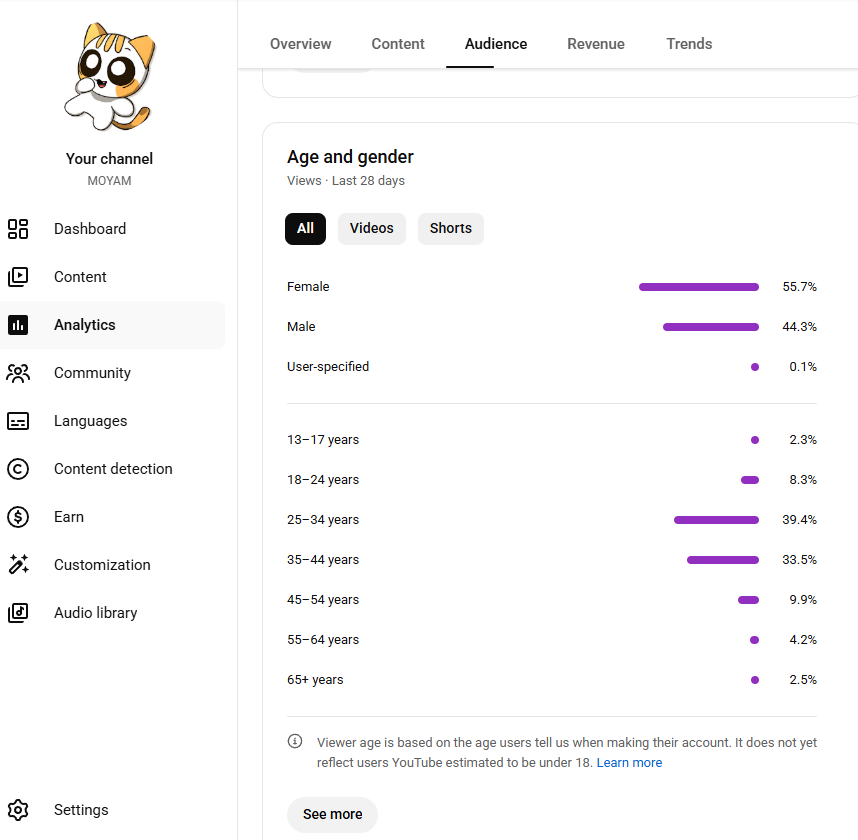Click the Male row label
Viewport: 858px width, 840px height.
coord(301,327)
